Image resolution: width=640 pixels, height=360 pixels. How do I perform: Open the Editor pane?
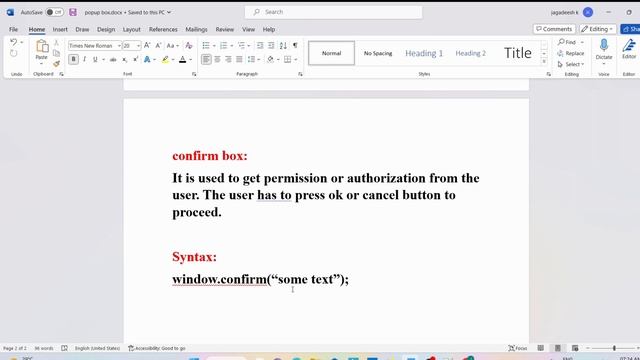(x=629, y=49)
